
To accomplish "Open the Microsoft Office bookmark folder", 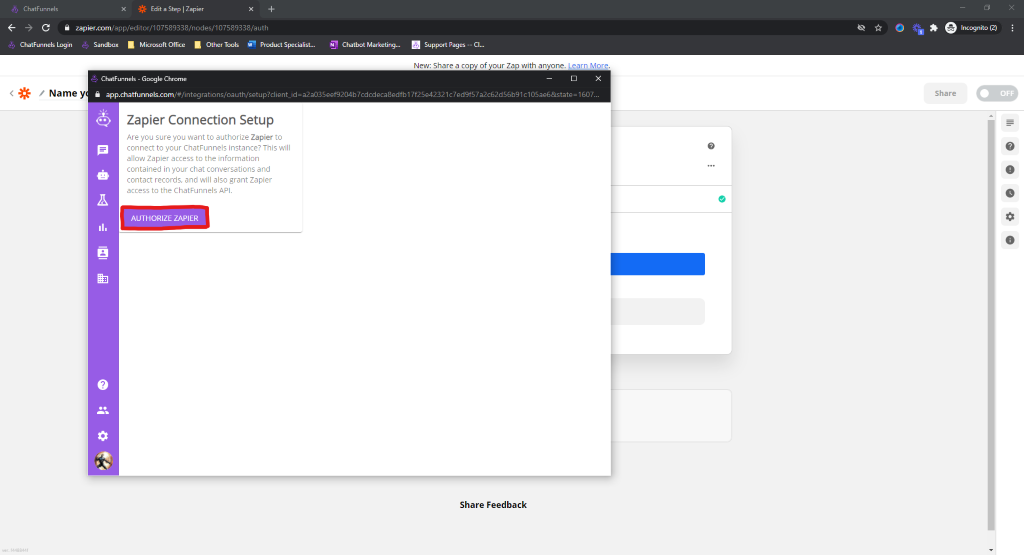I will click(156, 45).
